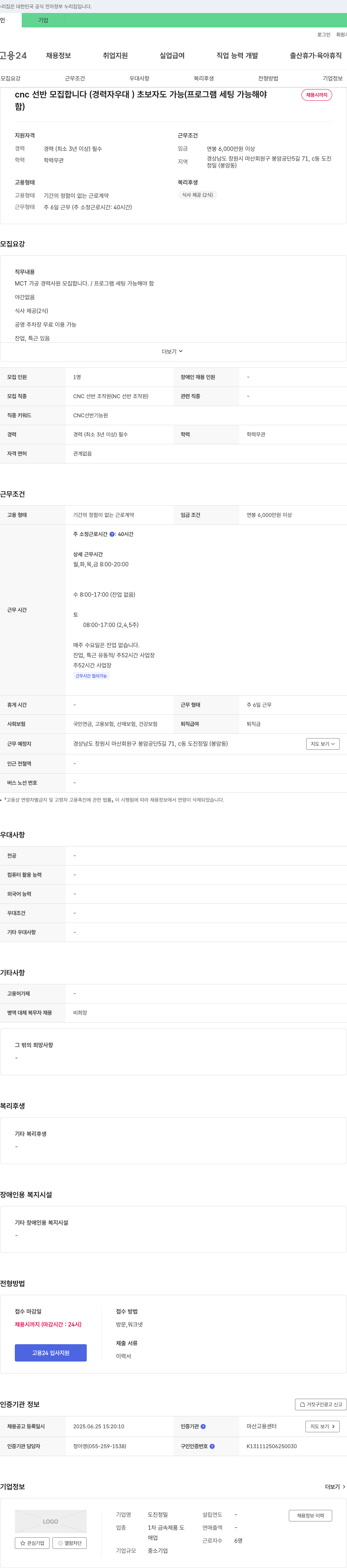Select registration date 2025.06.25 15:20:10
The image size is (347, 1568).
point(99,1426)
